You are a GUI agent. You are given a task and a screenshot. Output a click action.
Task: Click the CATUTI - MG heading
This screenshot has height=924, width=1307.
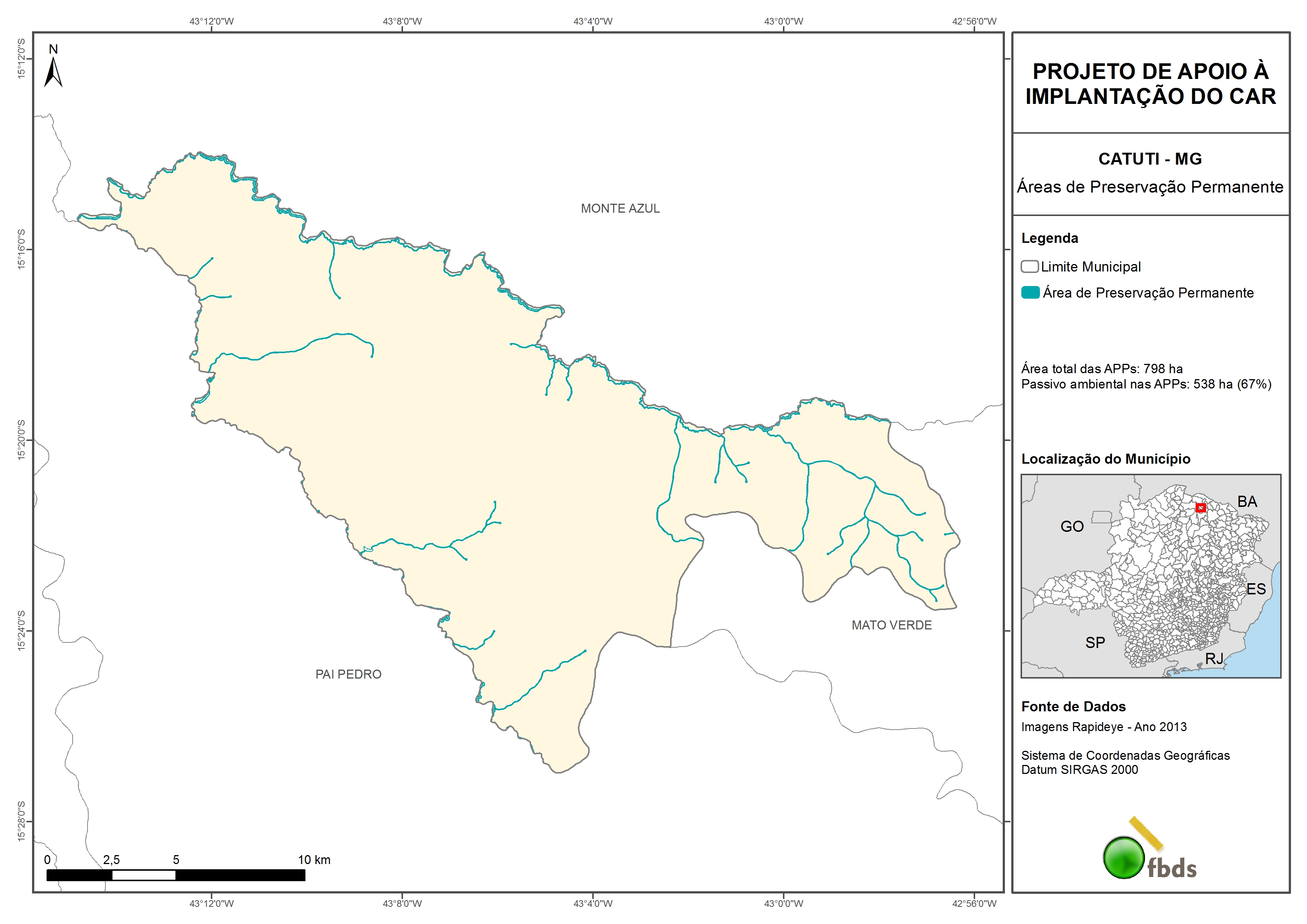[x=1150, y=159]
